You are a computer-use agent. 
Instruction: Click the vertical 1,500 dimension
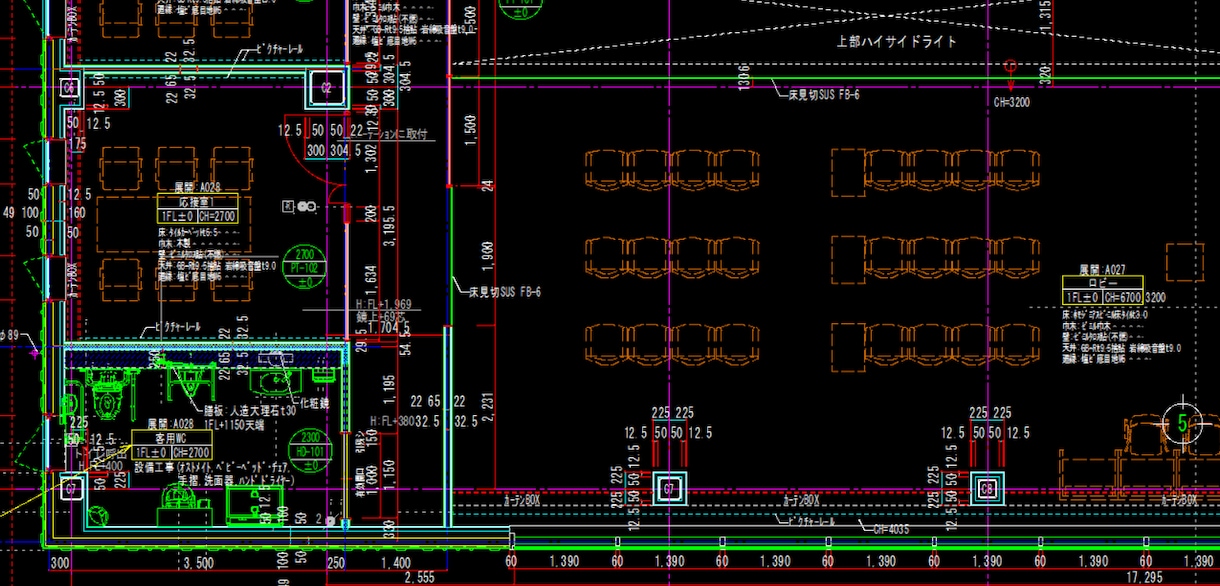471,131
